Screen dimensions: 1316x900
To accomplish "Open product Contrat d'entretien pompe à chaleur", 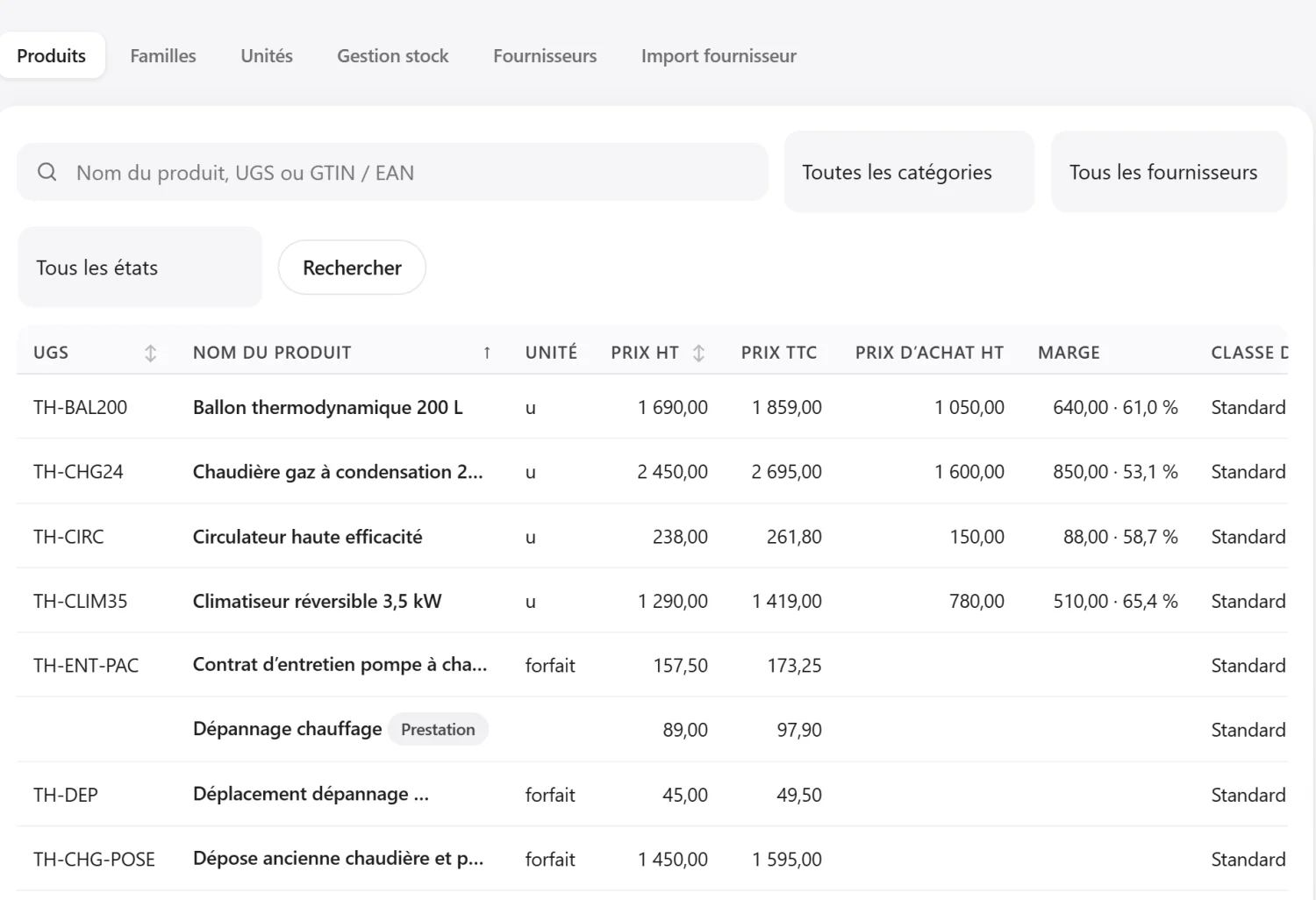I will [340, 665].
